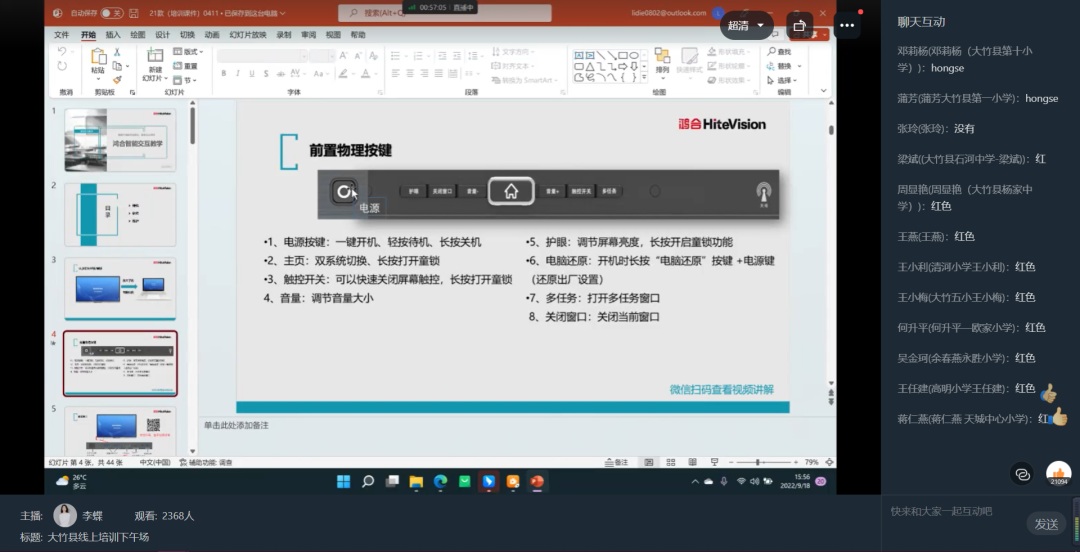Click the accessibility check (辅助功能) status
Image resolution: width=1080 pixels, height=552 pixels.
point(205,462)
